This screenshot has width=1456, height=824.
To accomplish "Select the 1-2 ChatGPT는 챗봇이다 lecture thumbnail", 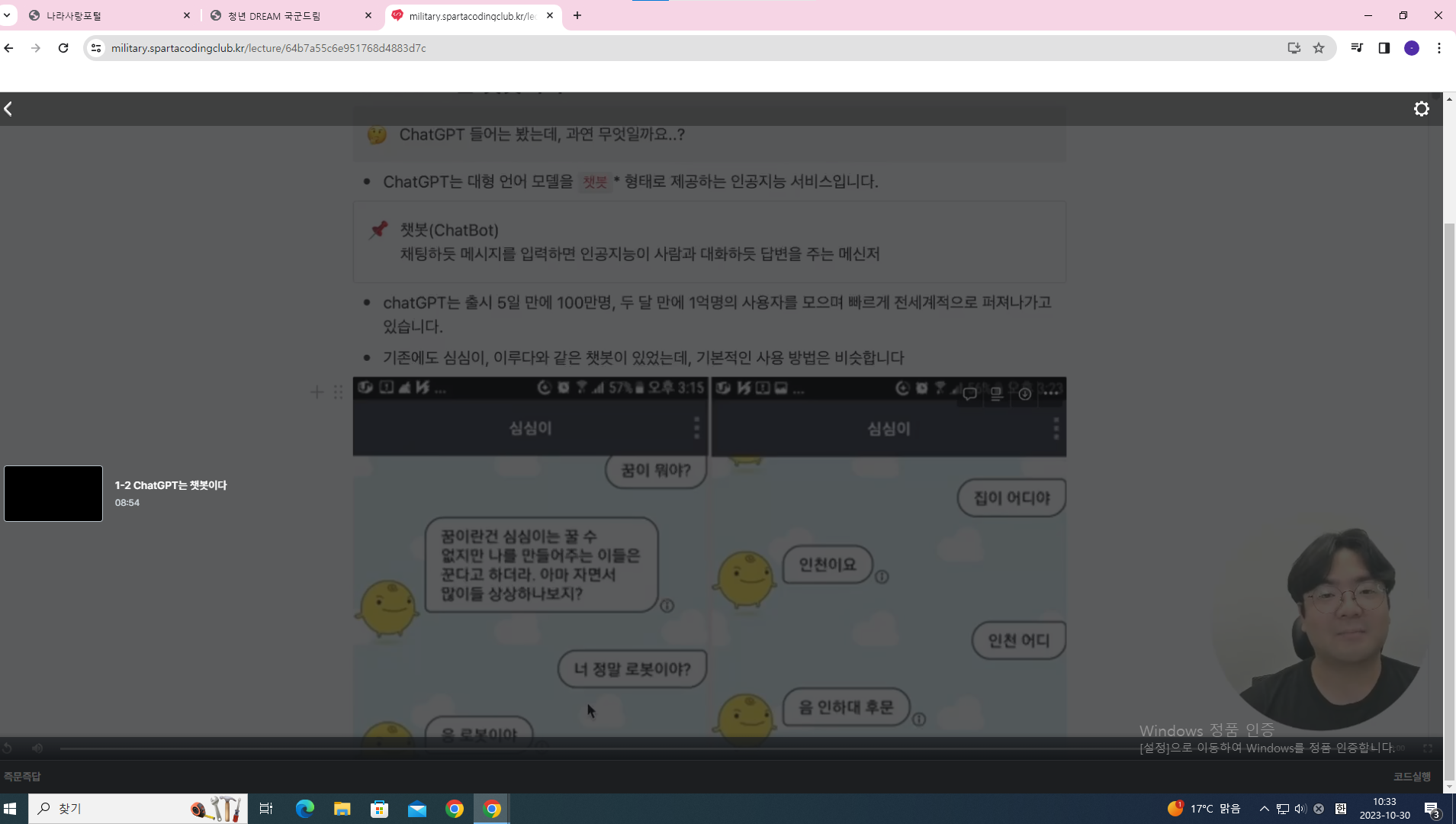I will tap(53, 494).
